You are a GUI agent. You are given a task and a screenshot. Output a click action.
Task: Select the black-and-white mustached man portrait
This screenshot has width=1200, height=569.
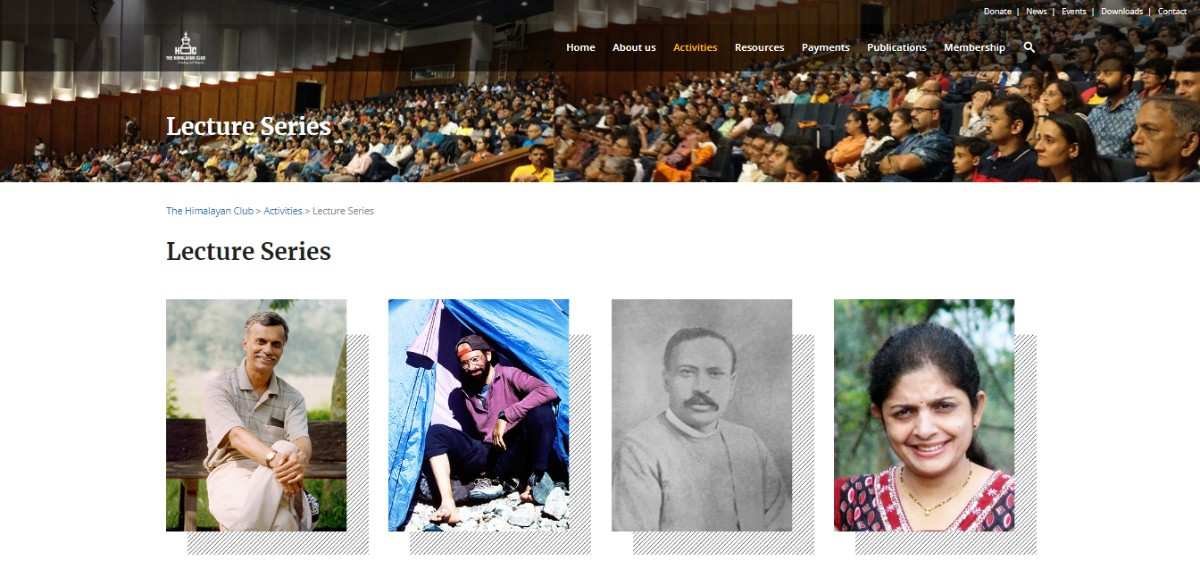click(701, 415)
